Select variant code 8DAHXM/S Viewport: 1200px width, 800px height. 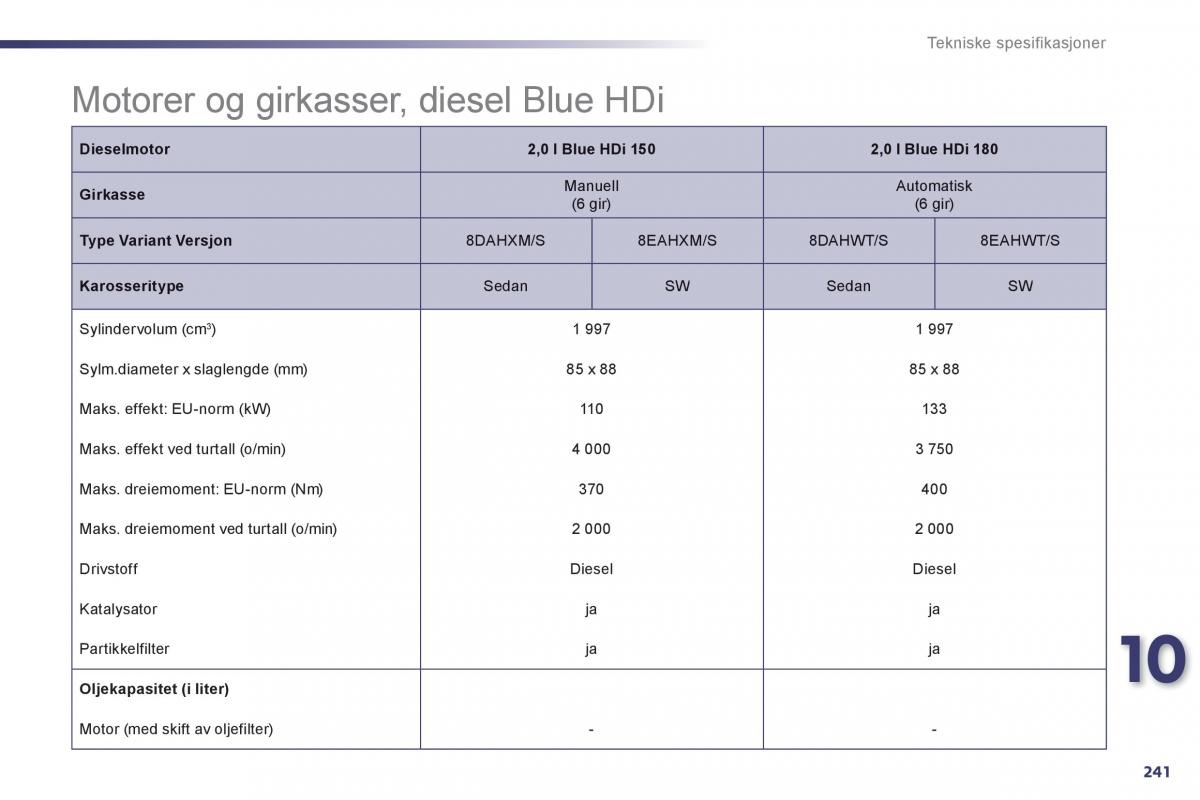(x=505, y=241)
